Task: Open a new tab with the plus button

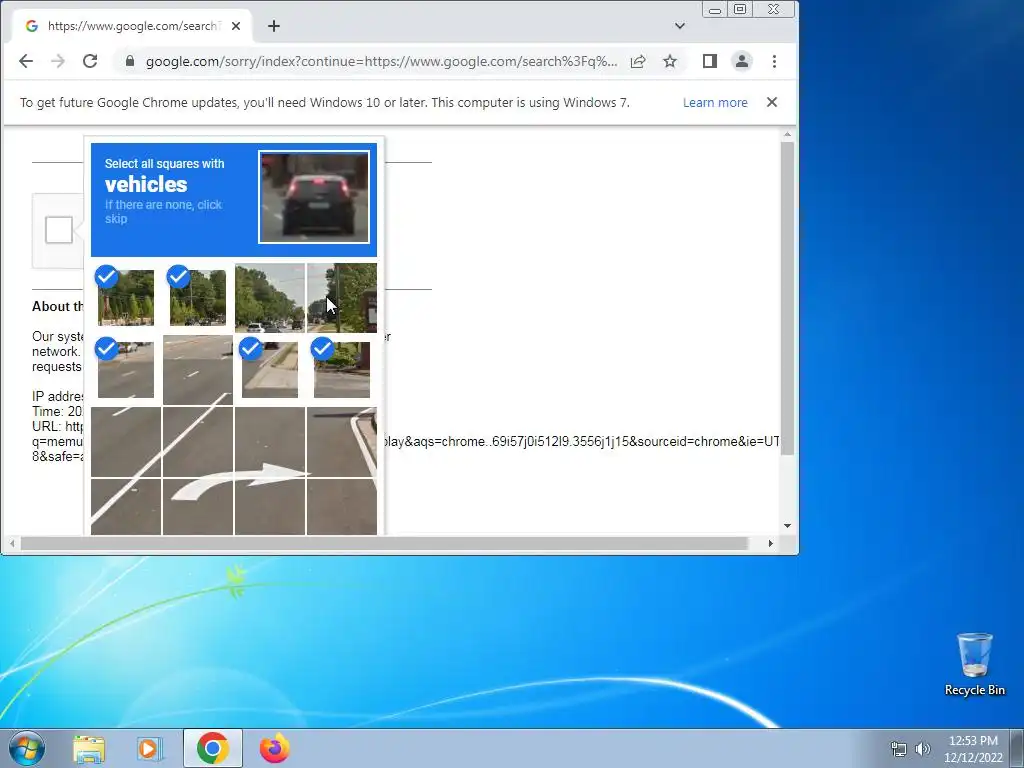Action: click(274, 26)
